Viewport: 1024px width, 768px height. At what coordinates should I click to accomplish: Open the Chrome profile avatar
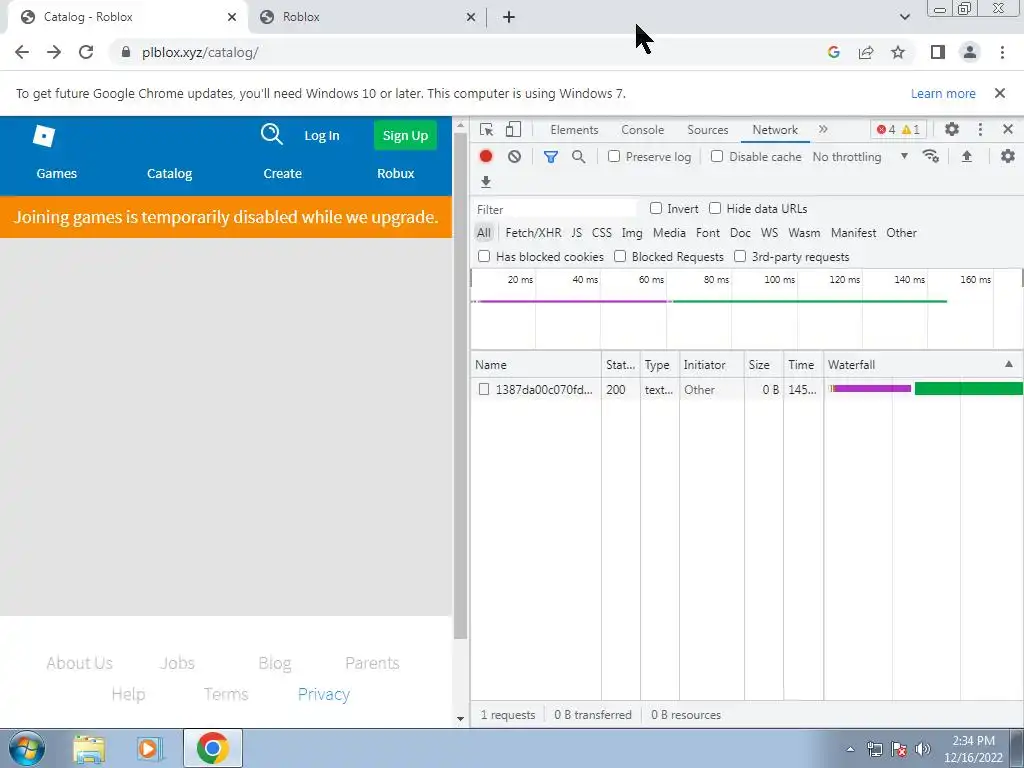click(970, 52)
